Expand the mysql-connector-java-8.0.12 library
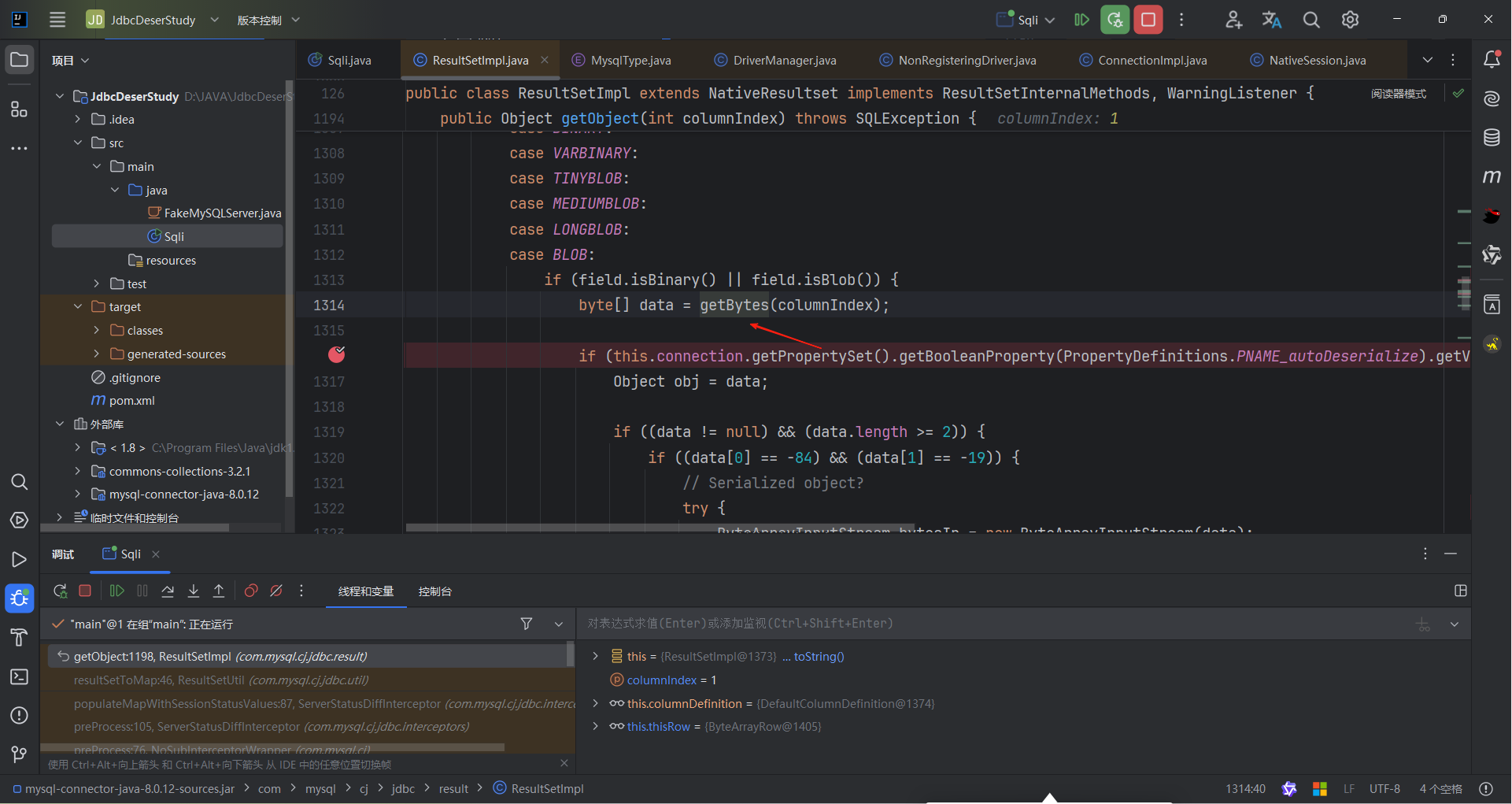This screenshot has width=1512, height=804. point(78,495)
